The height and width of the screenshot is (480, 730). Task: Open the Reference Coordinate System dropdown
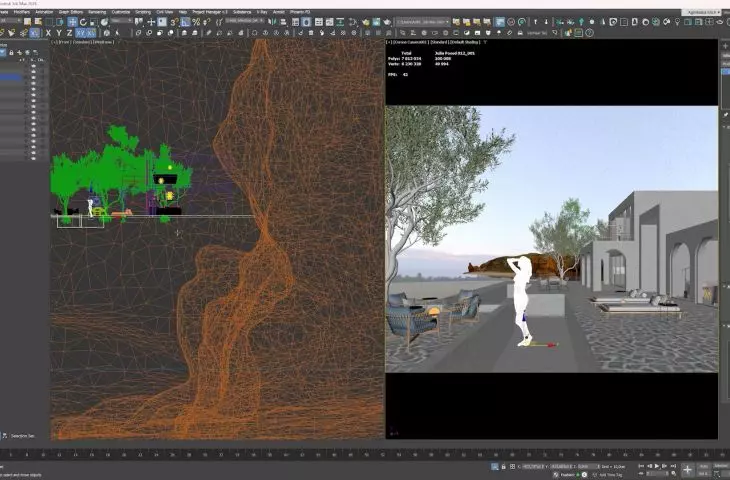pyautogui.click(x=121, y=21)
